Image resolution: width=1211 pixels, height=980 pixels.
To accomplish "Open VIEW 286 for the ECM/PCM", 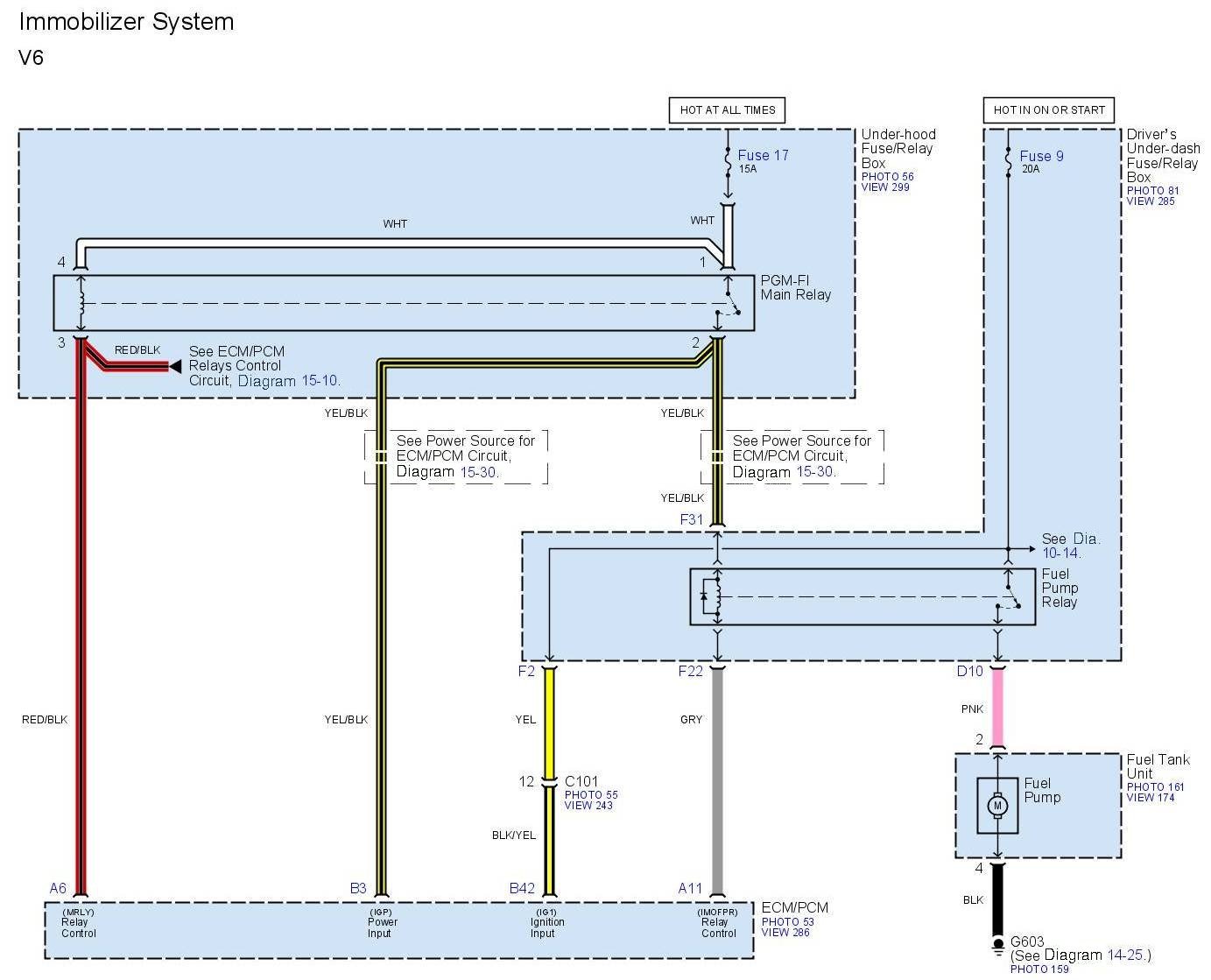I will [x=785, y=933].
